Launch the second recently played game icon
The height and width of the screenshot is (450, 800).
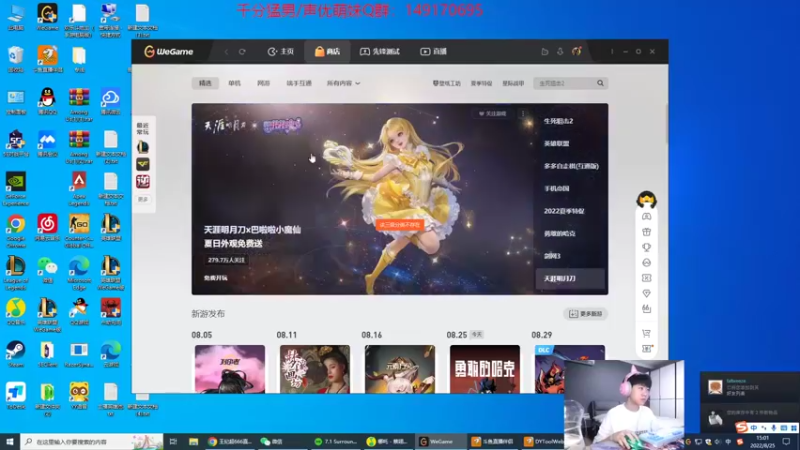click(x=143, y=164)
